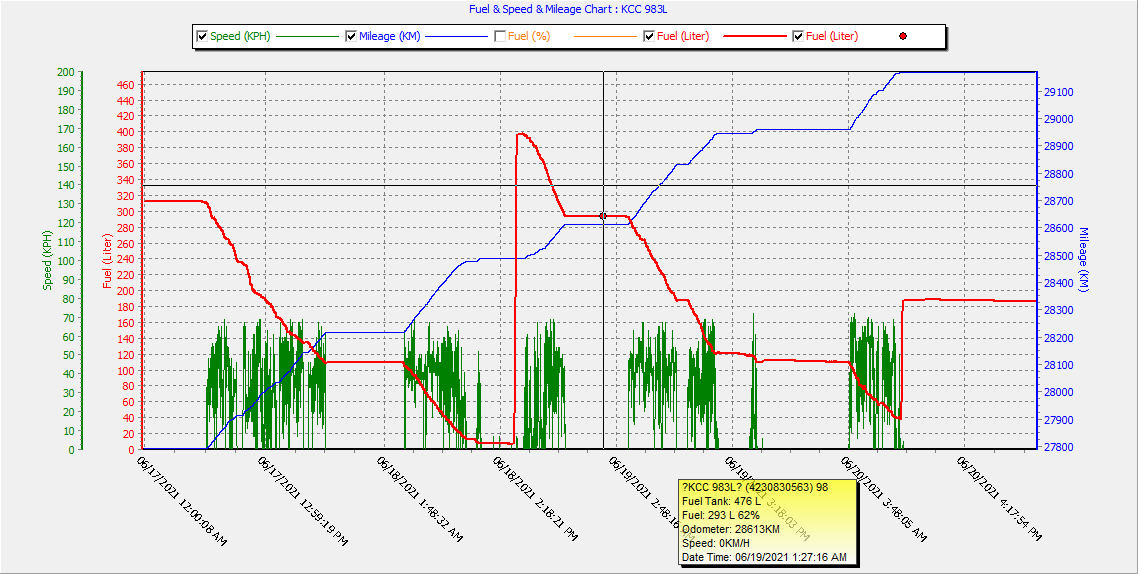The width and height of the screenshot is (1138, 574).
Task: Click the 'Speed (KPH)' vertical axis title
Action: pos(46,260)
